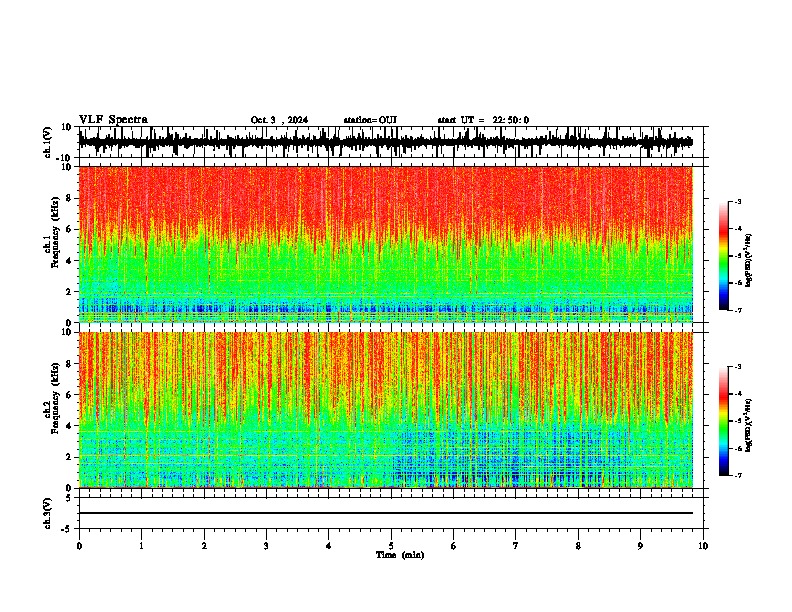Click the "VLF Spectra" title text
792x612 pixels.
click(113, 120)
